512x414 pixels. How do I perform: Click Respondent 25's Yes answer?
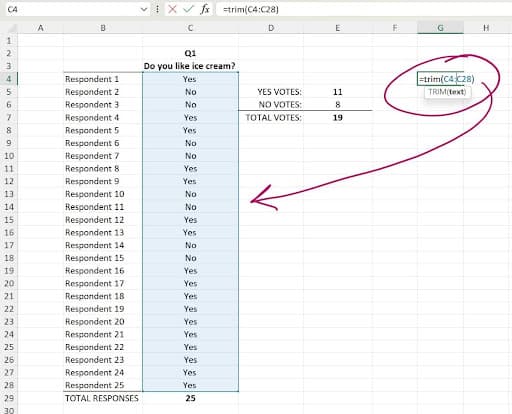click(x=190, y=385)
